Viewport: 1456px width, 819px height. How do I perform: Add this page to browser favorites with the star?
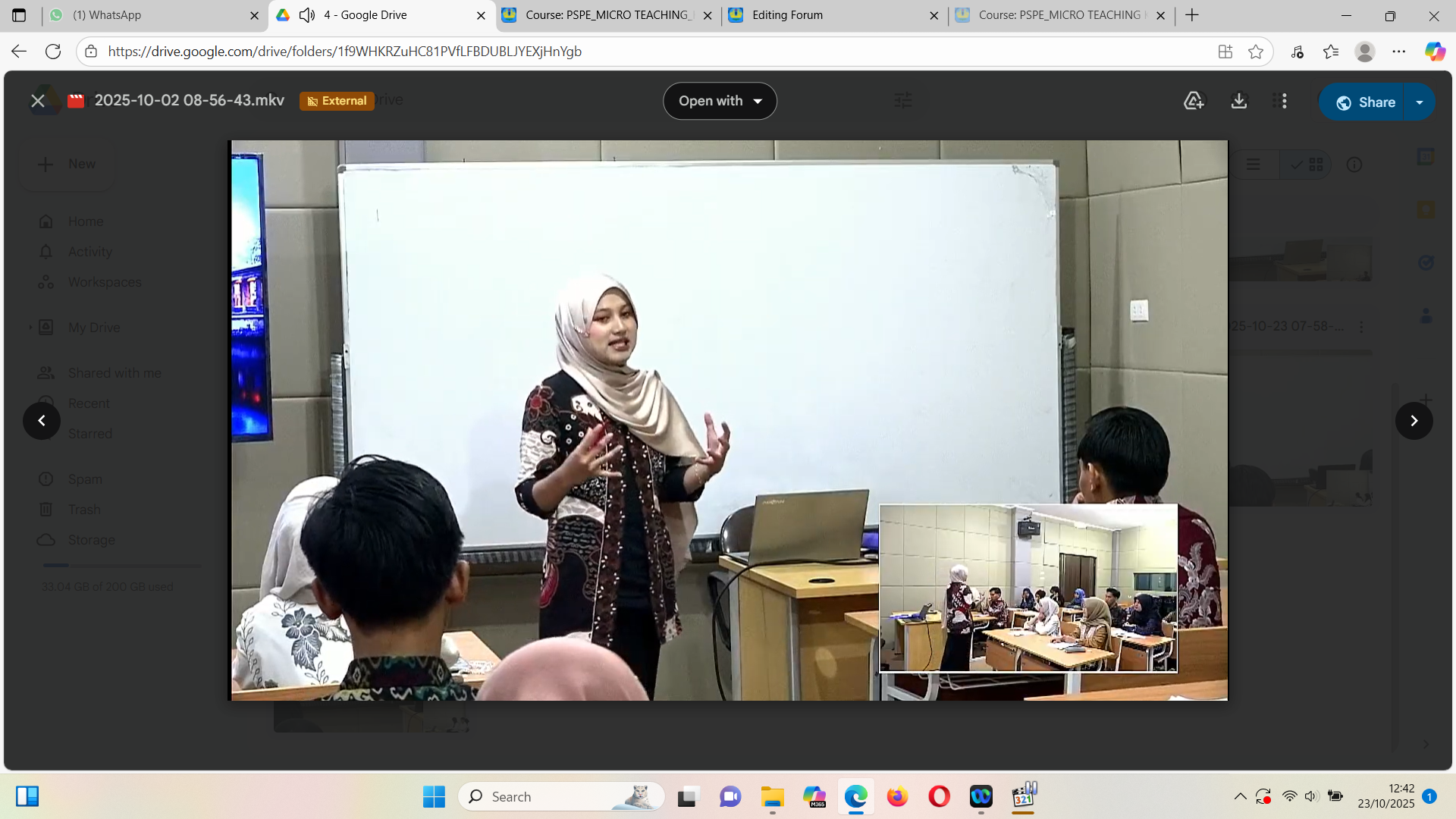[1256, 52]
